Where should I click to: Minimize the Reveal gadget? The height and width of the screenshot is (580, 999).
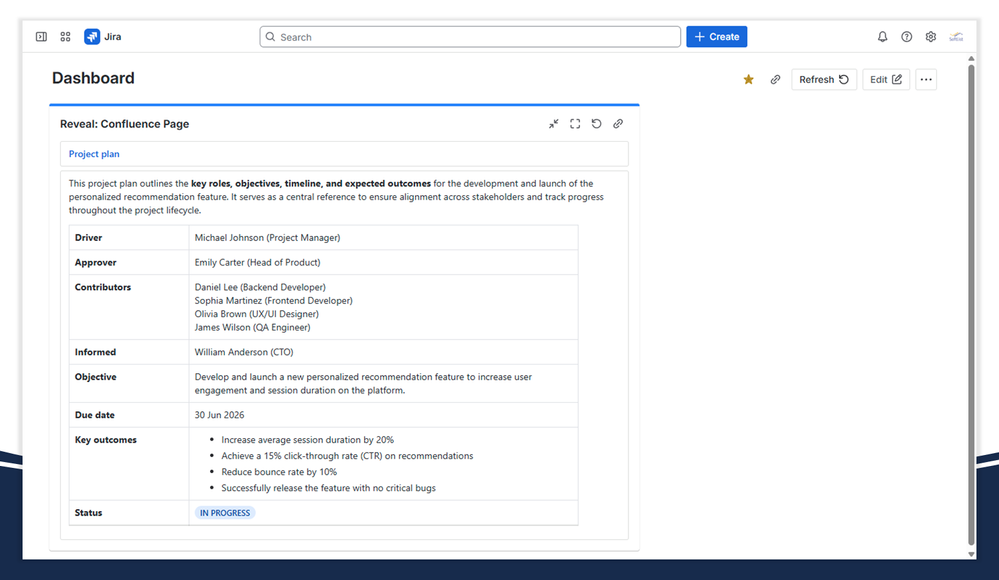[554, 124]
